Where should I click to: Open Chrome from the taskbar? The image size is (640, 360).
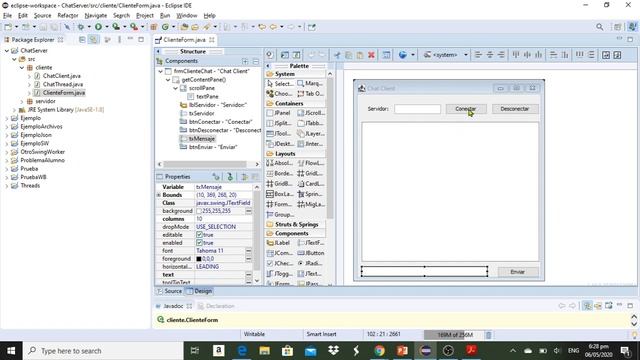click(379, 351)
